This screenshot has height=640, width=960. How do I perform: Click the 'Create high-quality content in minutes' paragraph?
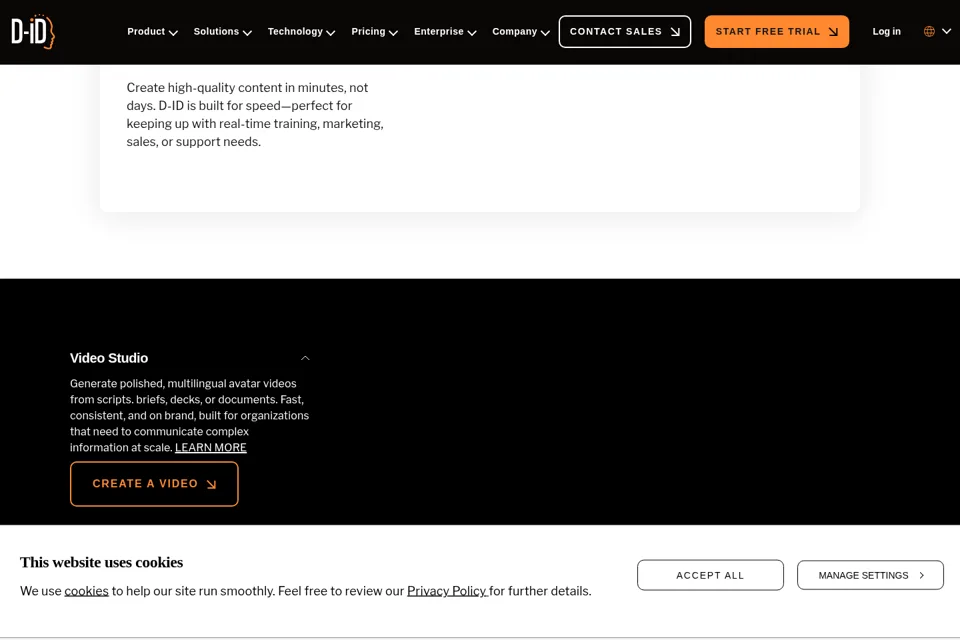click(x=255, y=115)
